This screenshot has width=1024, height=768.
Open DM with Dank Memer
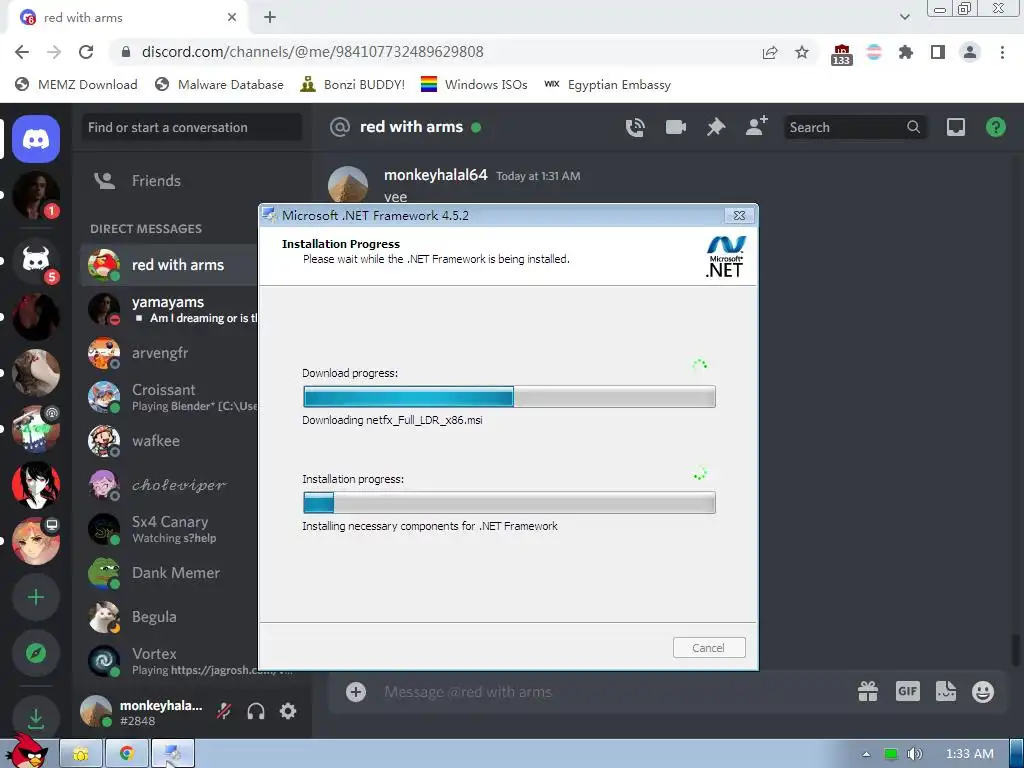[x=168, y=573]
